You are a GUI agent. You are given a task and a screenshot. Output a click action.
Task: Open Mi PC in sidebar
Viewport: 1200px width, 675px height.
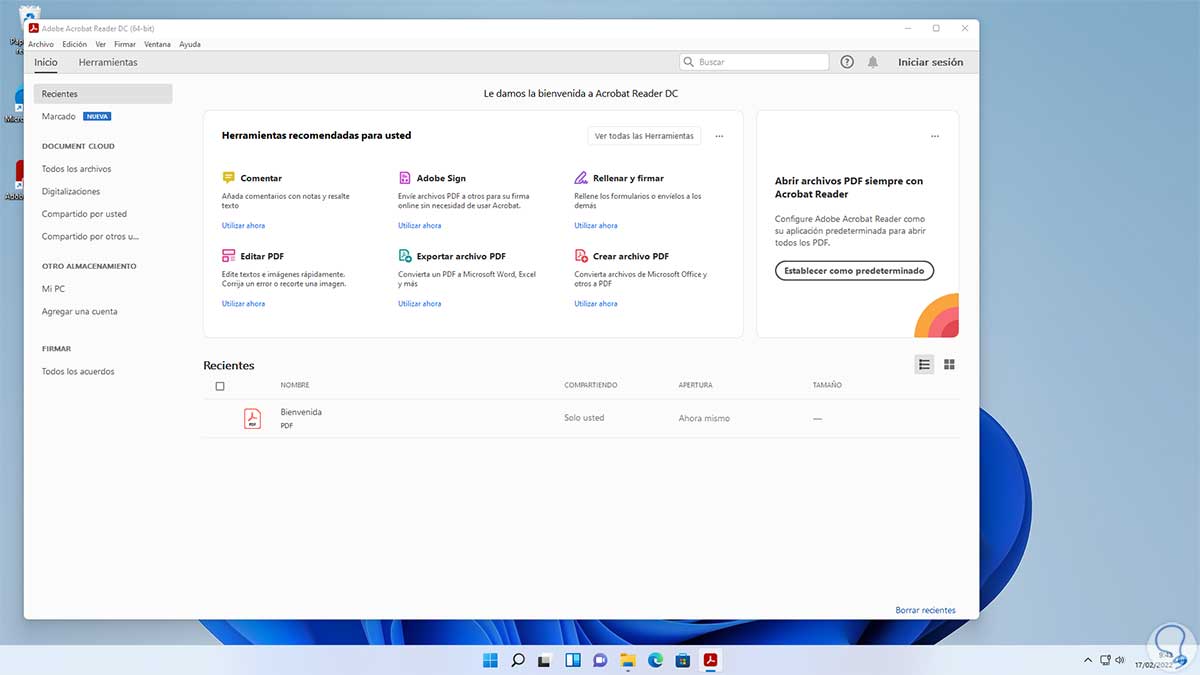click(53, 289)
